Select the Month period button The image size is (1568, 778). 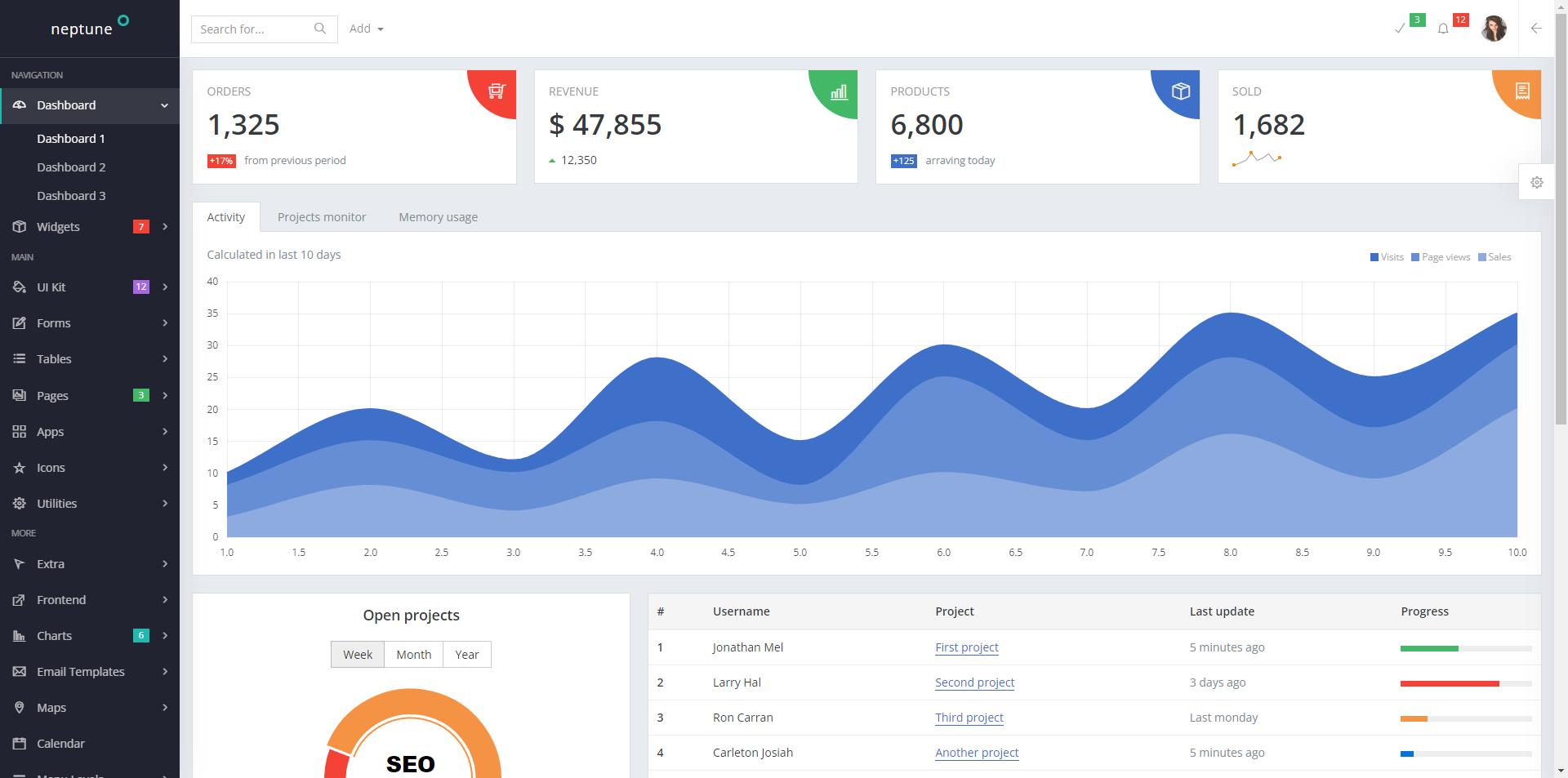pyautogui.click(x=414, y=654)
